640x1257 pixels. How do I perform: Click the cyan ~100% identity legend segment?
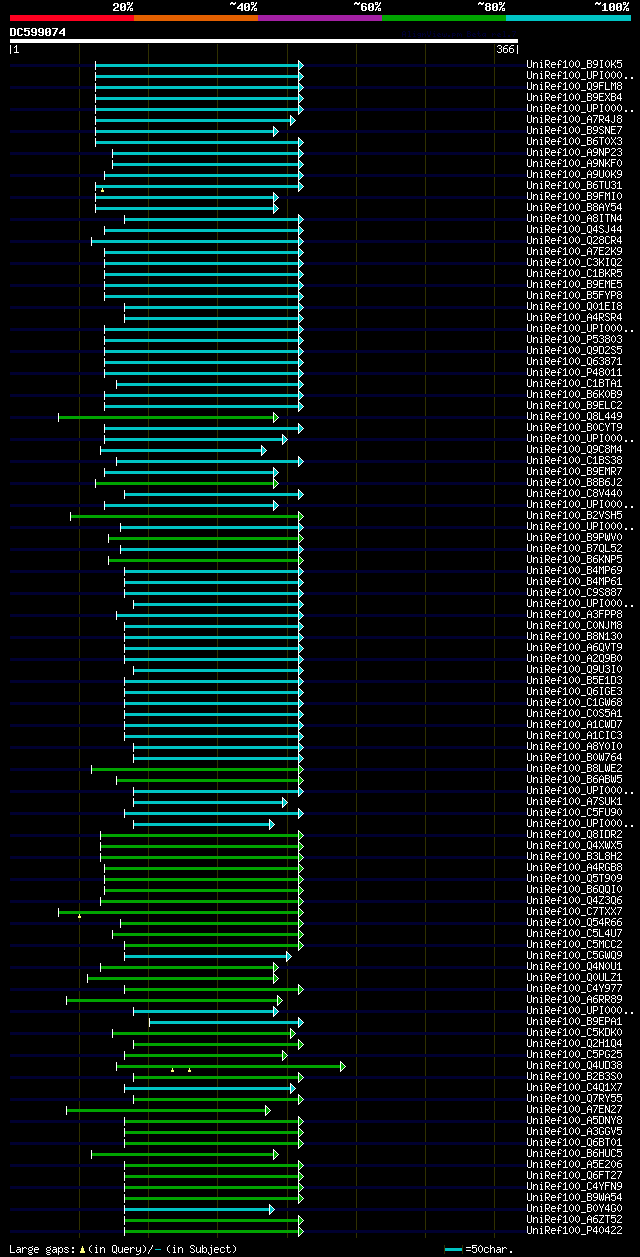coord(568,18)
